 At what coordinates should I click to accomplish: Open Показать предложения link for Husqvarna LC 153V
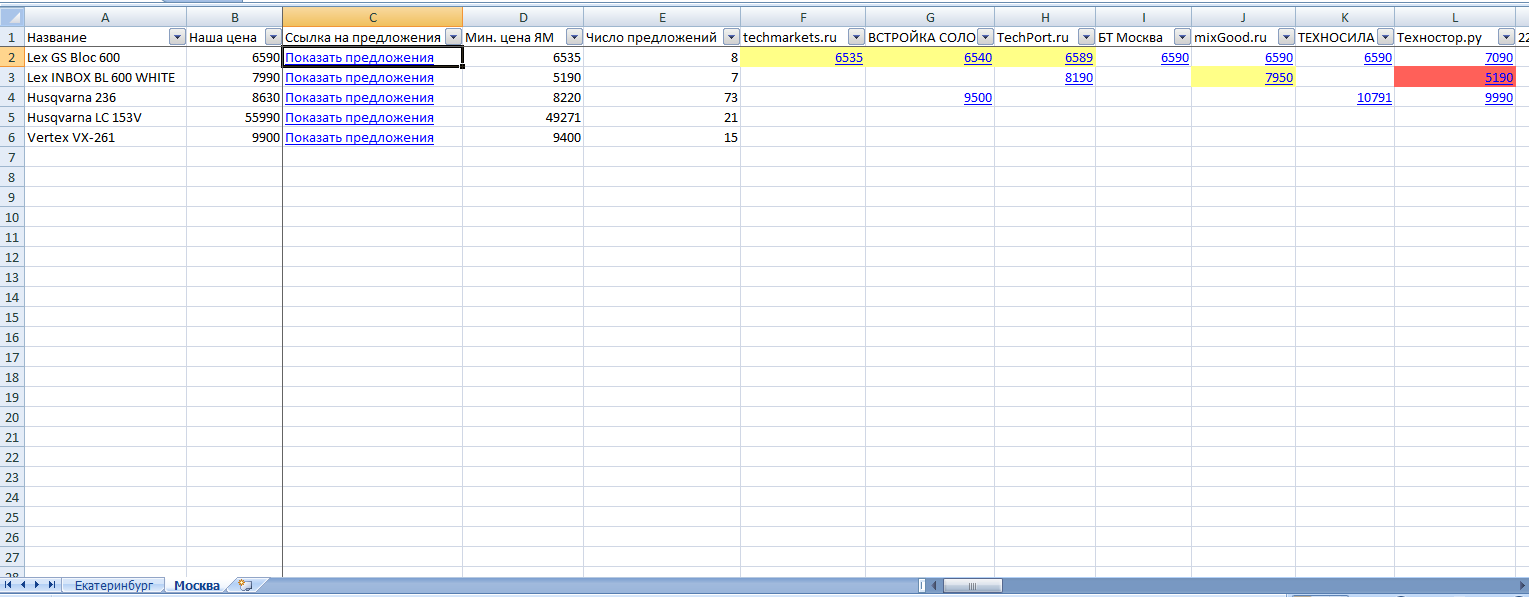coord(359,118)
